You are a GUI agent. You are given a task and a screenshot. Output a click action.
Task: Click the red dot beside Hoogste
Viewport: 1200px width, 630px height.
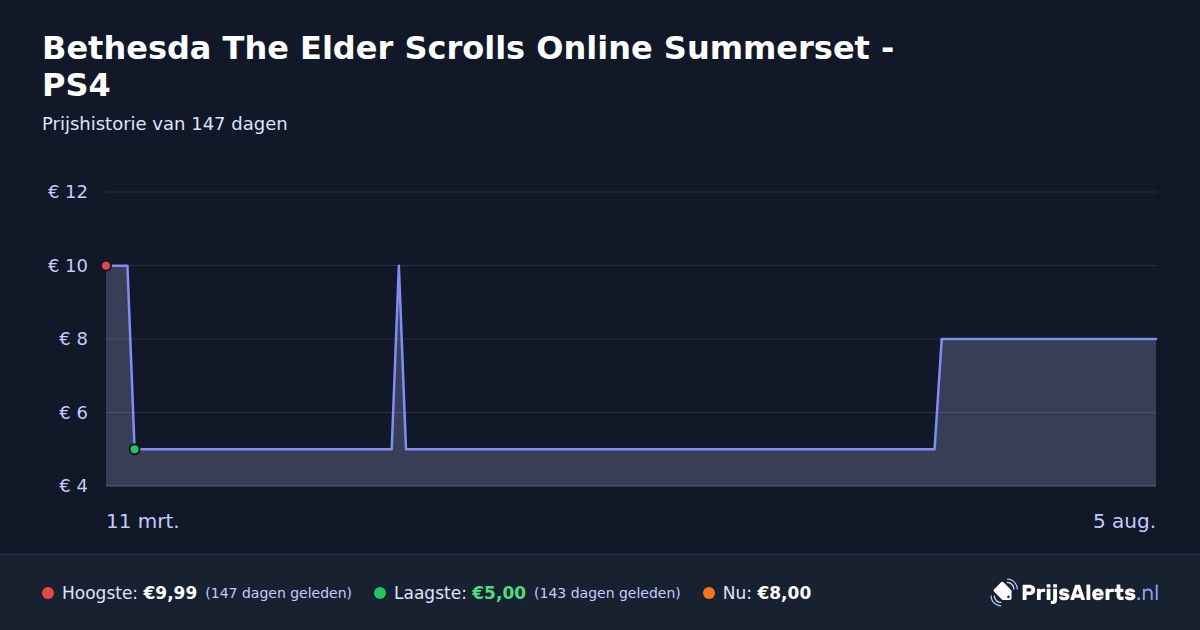click(48, 593)
